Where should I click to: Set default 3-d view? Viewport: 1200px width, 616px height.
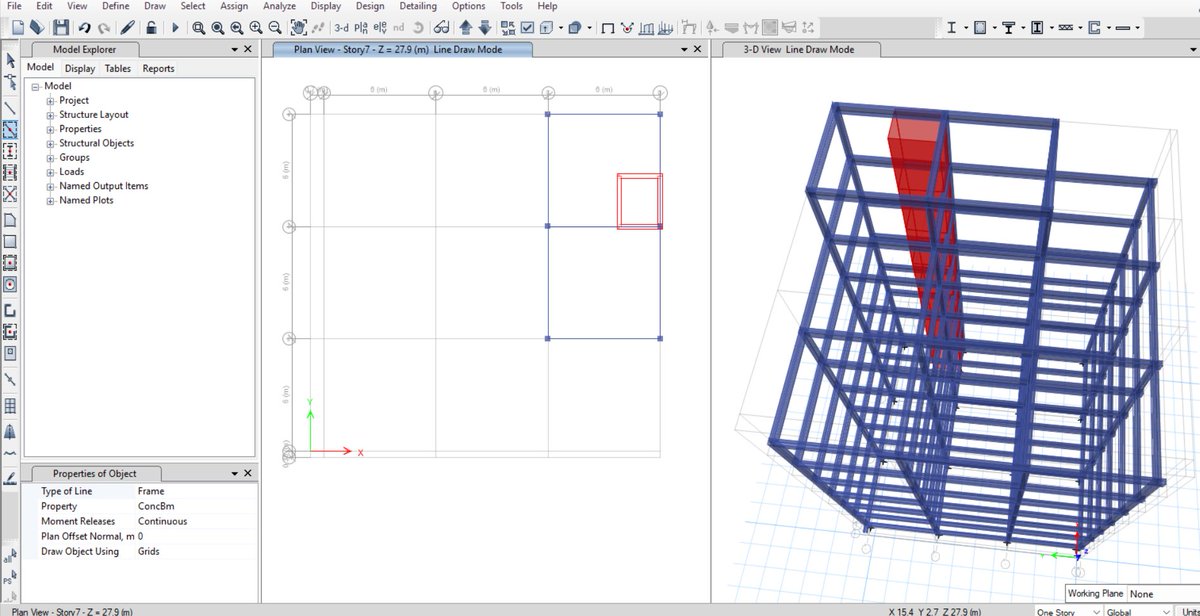pos(341,27)
